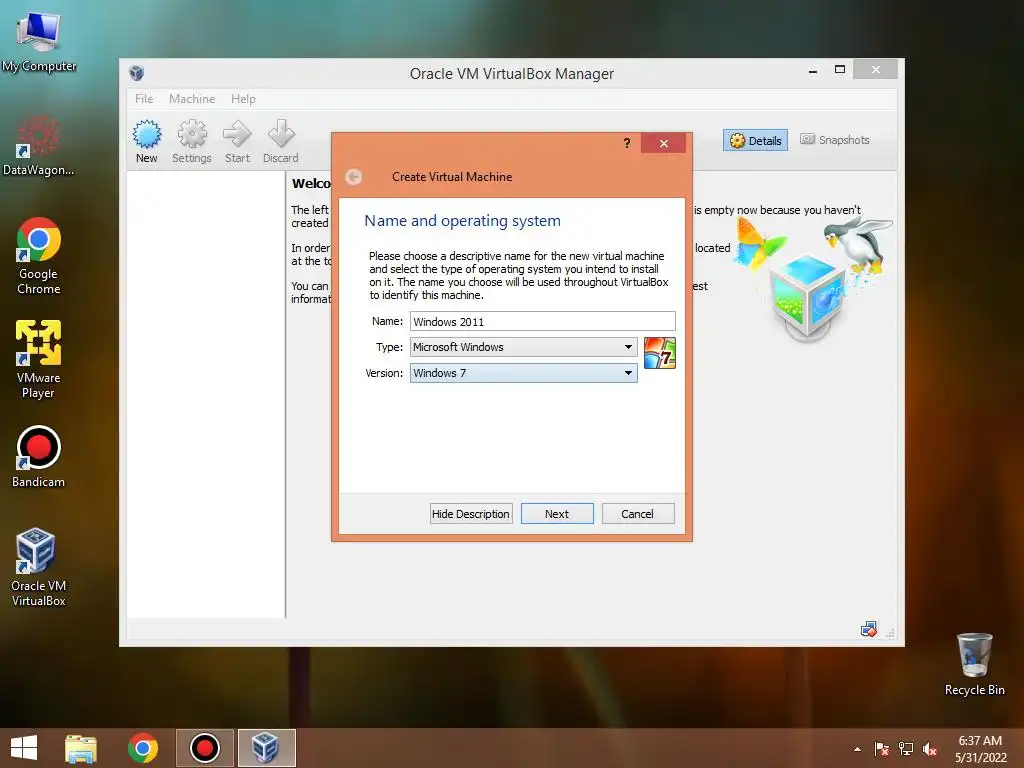Click the Name field containing Windows 2011

pos(543,321)
